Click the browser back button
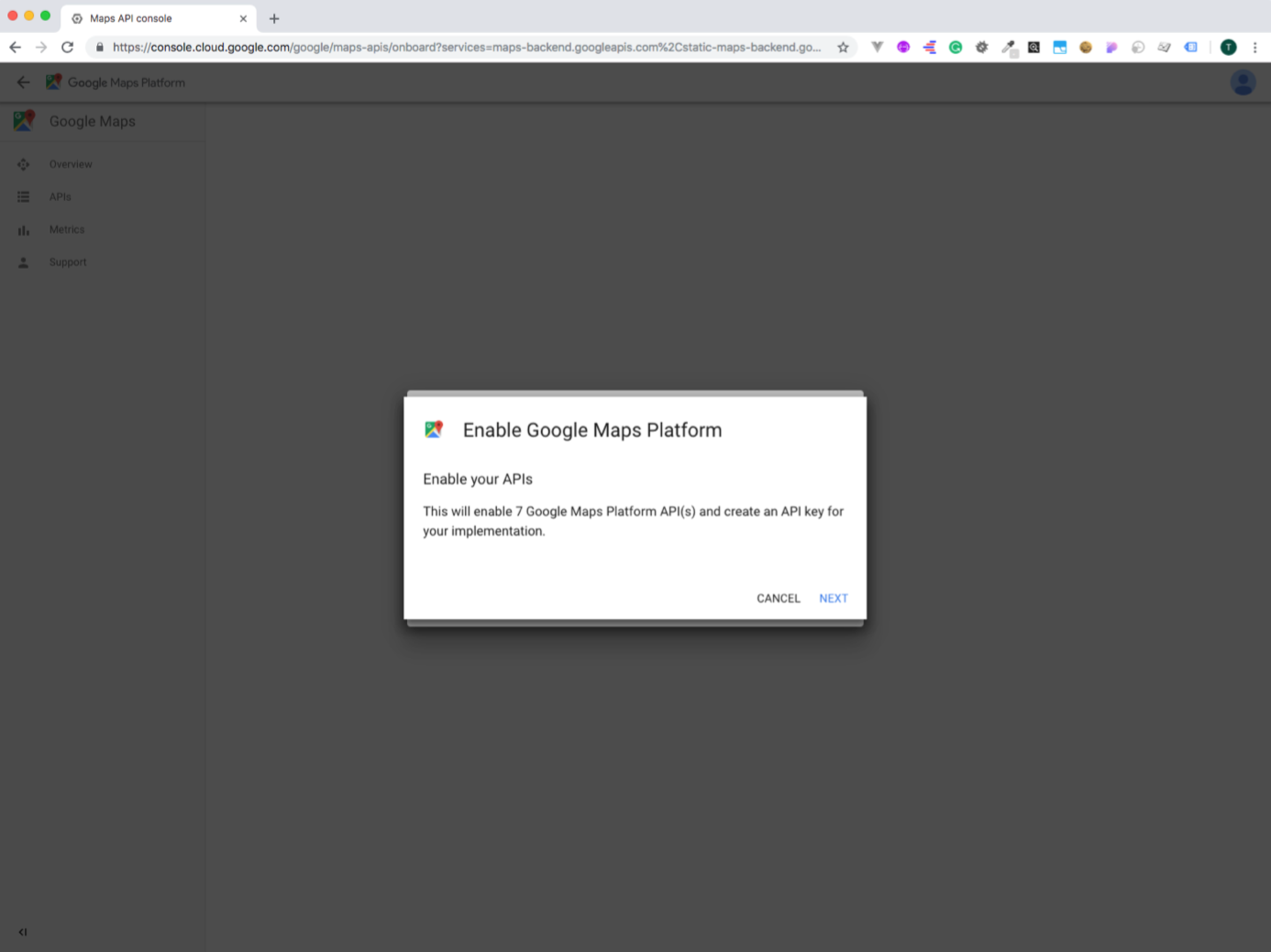The image size is (1271, 952). coord(15,47)
